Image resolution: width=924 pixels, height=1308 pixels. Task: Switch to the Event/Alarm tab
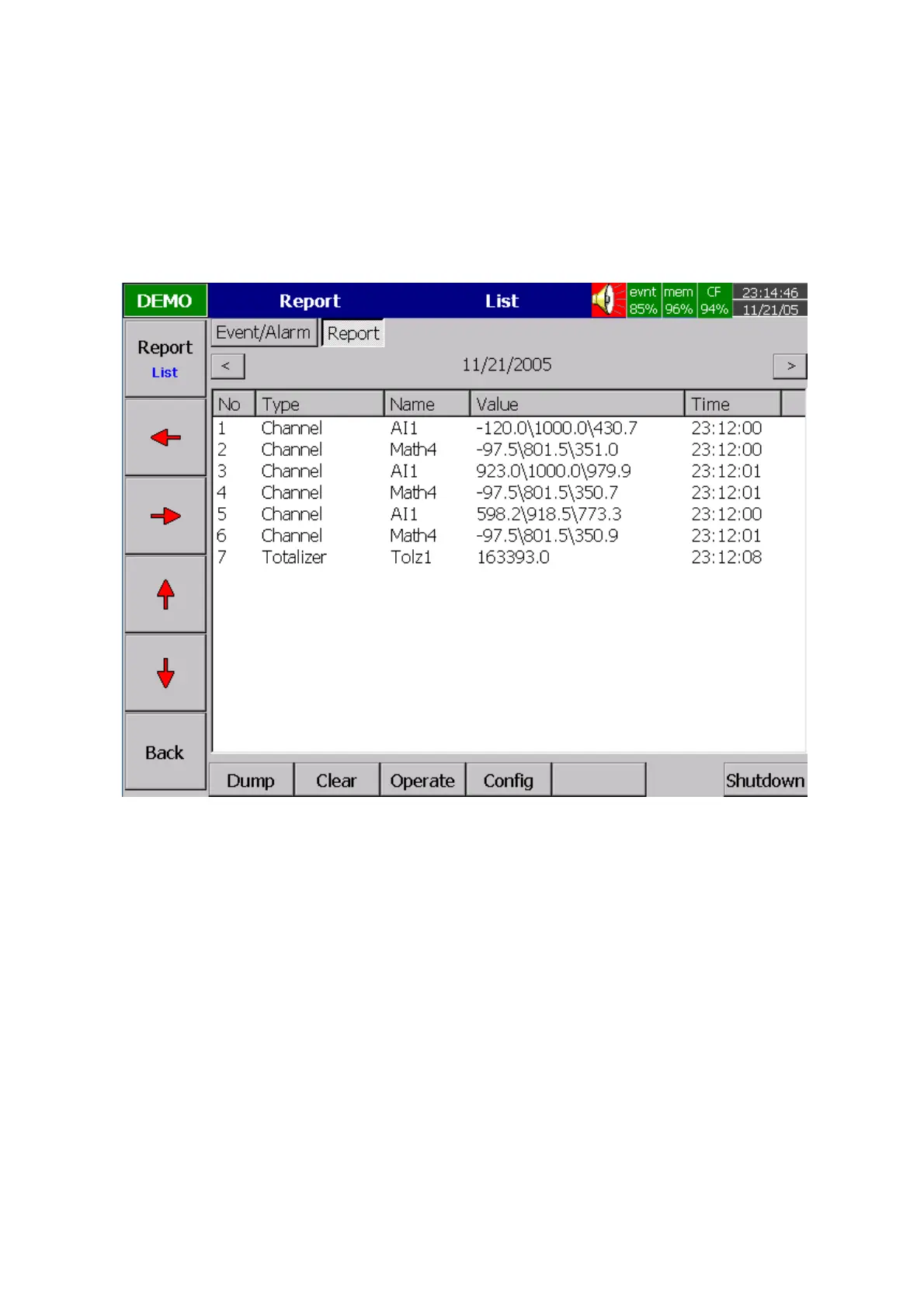pos(264,332)
